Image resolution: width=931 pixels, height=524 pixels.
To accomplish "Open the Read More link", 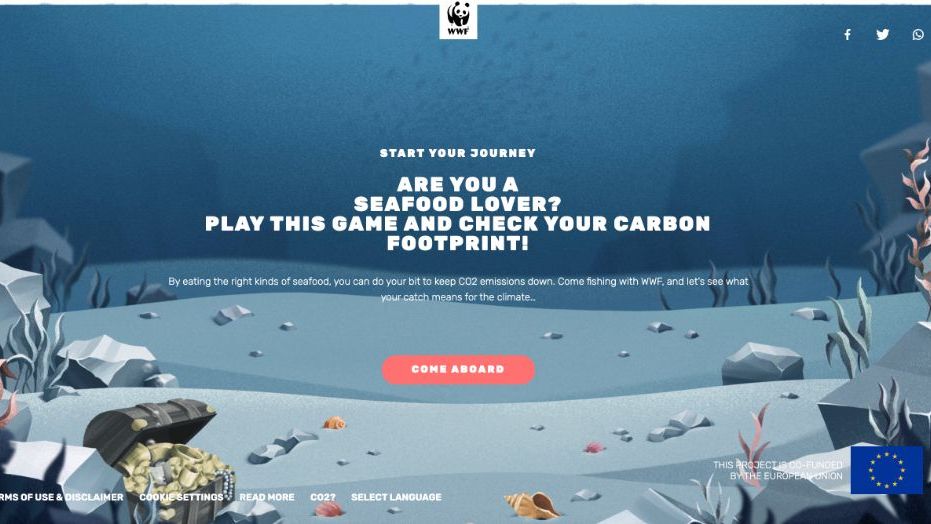I will [267, 497].
